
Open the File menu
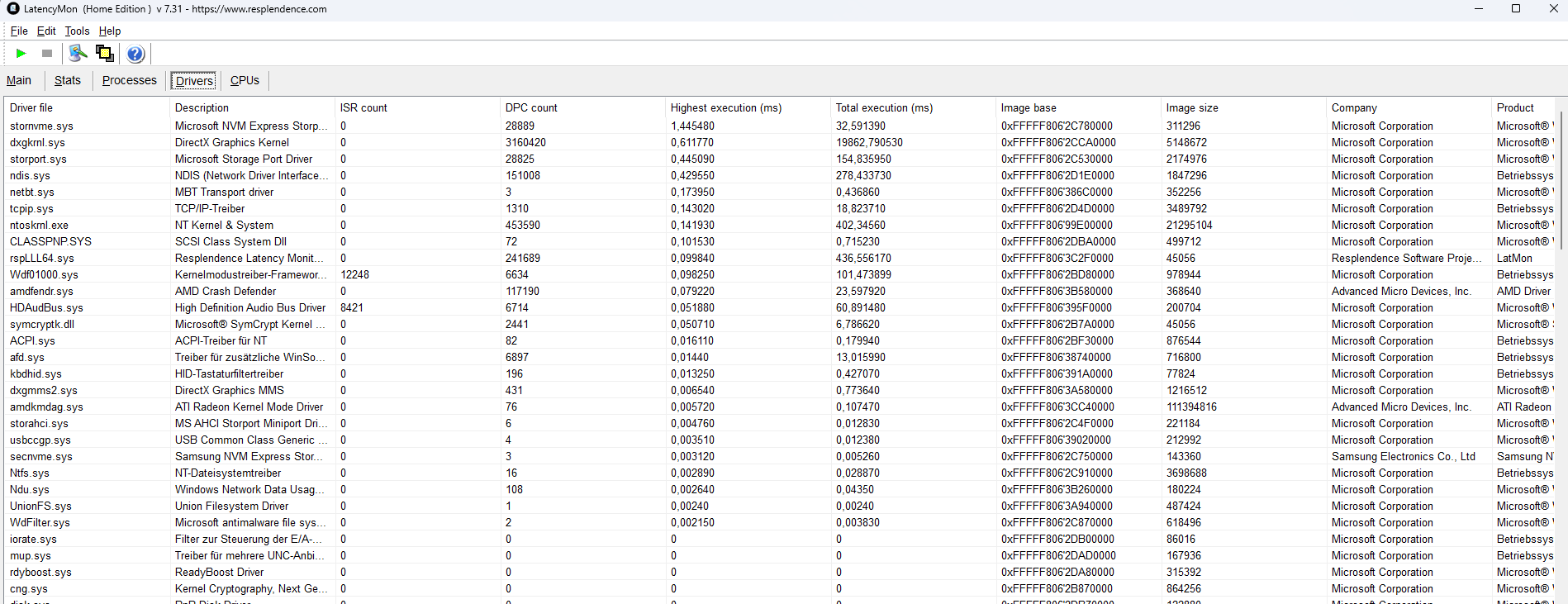tap(19, 31)
